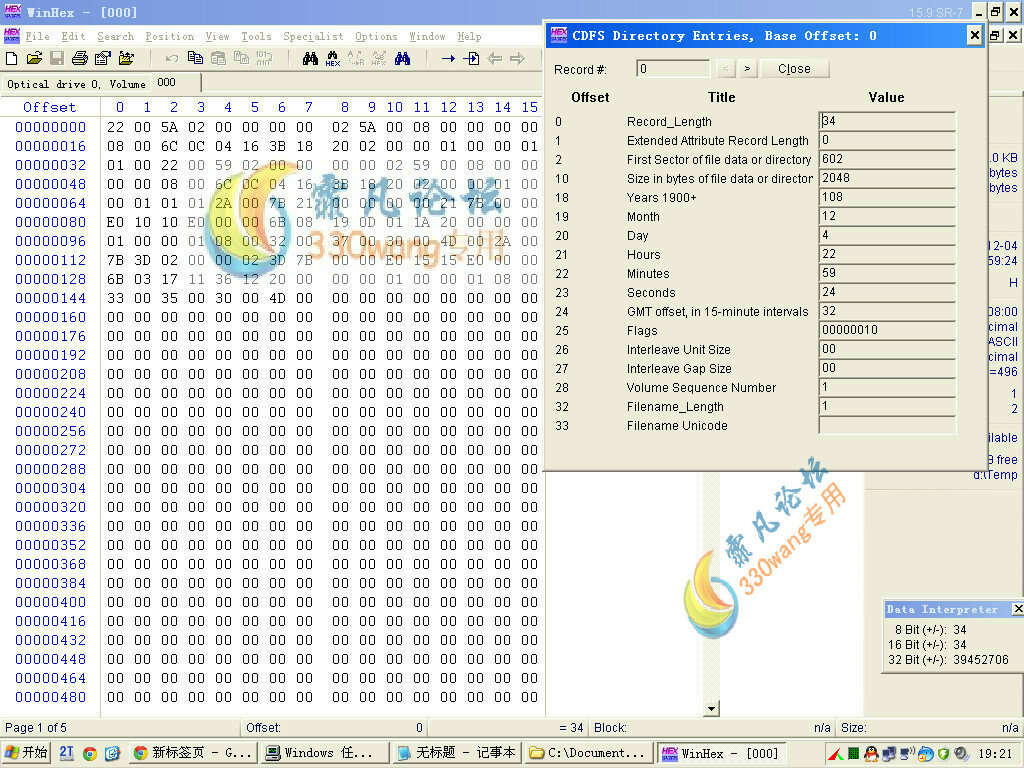Click the Years 1900+ value field

click(887, 197)
